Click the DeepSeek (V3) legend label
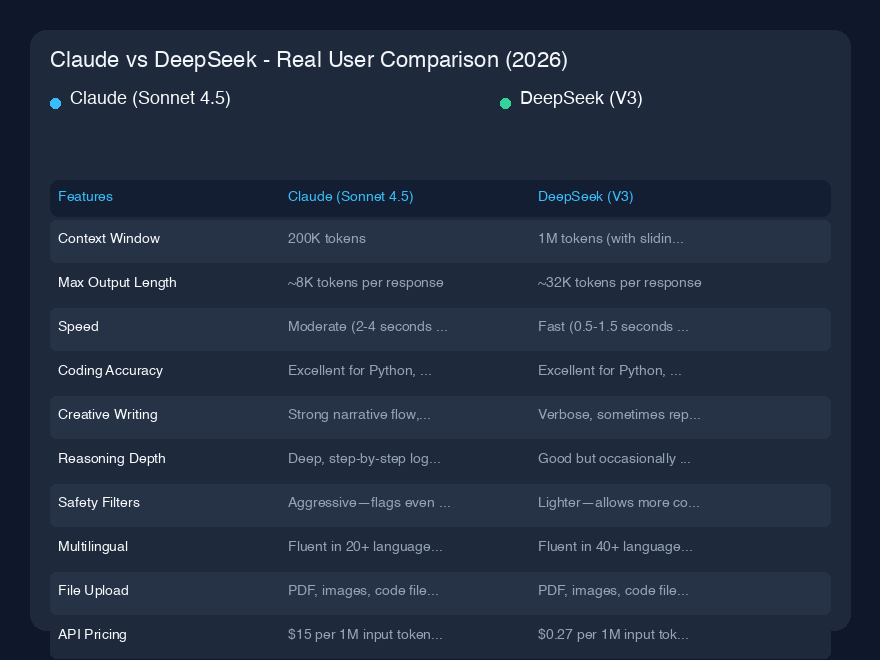Screen dimensions: 880x660 [581, 98]
